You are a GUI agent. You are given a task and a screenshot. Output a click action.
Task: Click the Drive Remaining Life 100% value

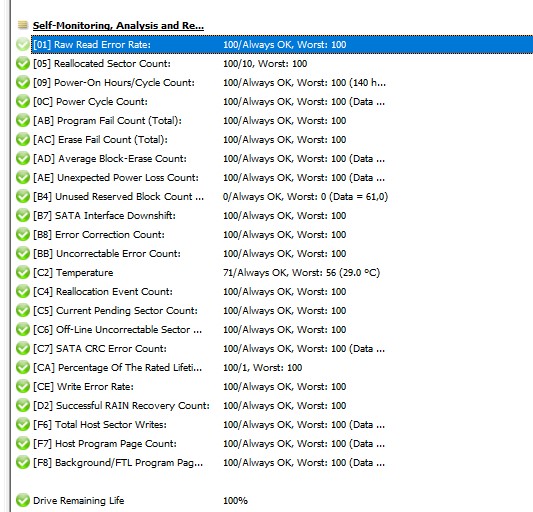235,500
